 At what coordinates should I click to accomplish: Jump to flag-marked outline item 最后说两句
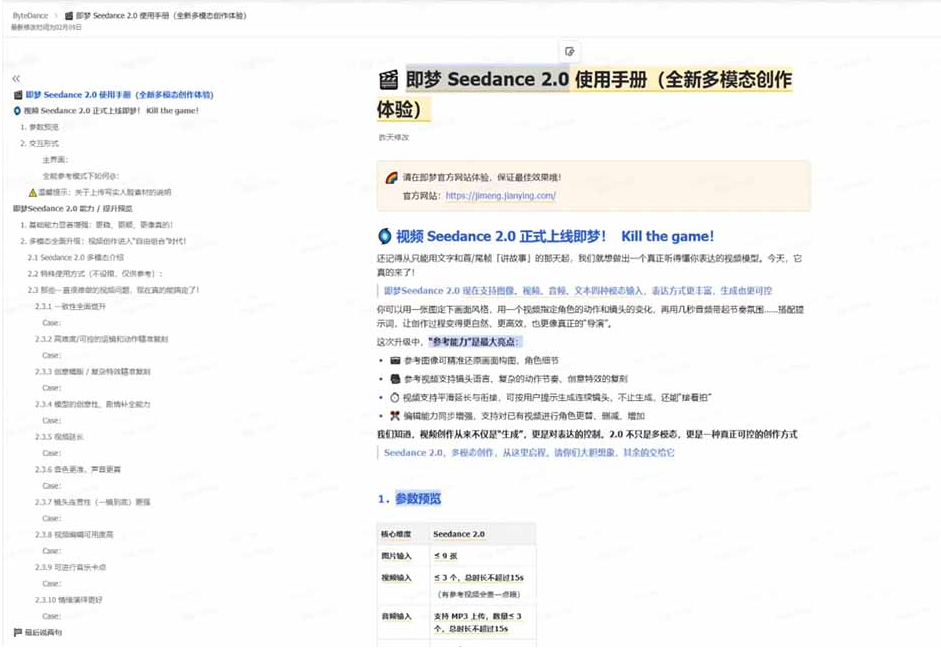pos(37,632)
